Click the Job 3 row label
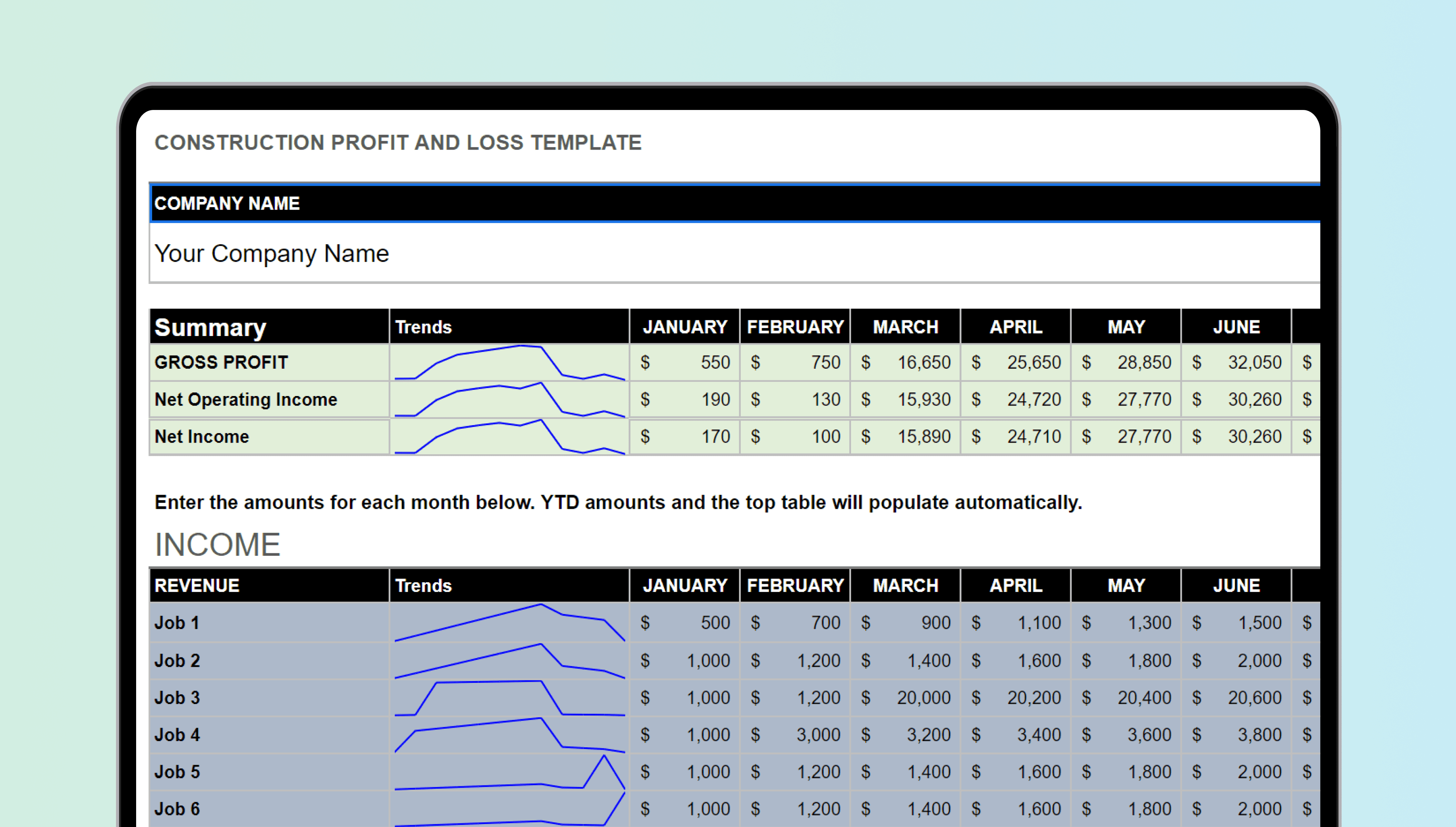 270,697
